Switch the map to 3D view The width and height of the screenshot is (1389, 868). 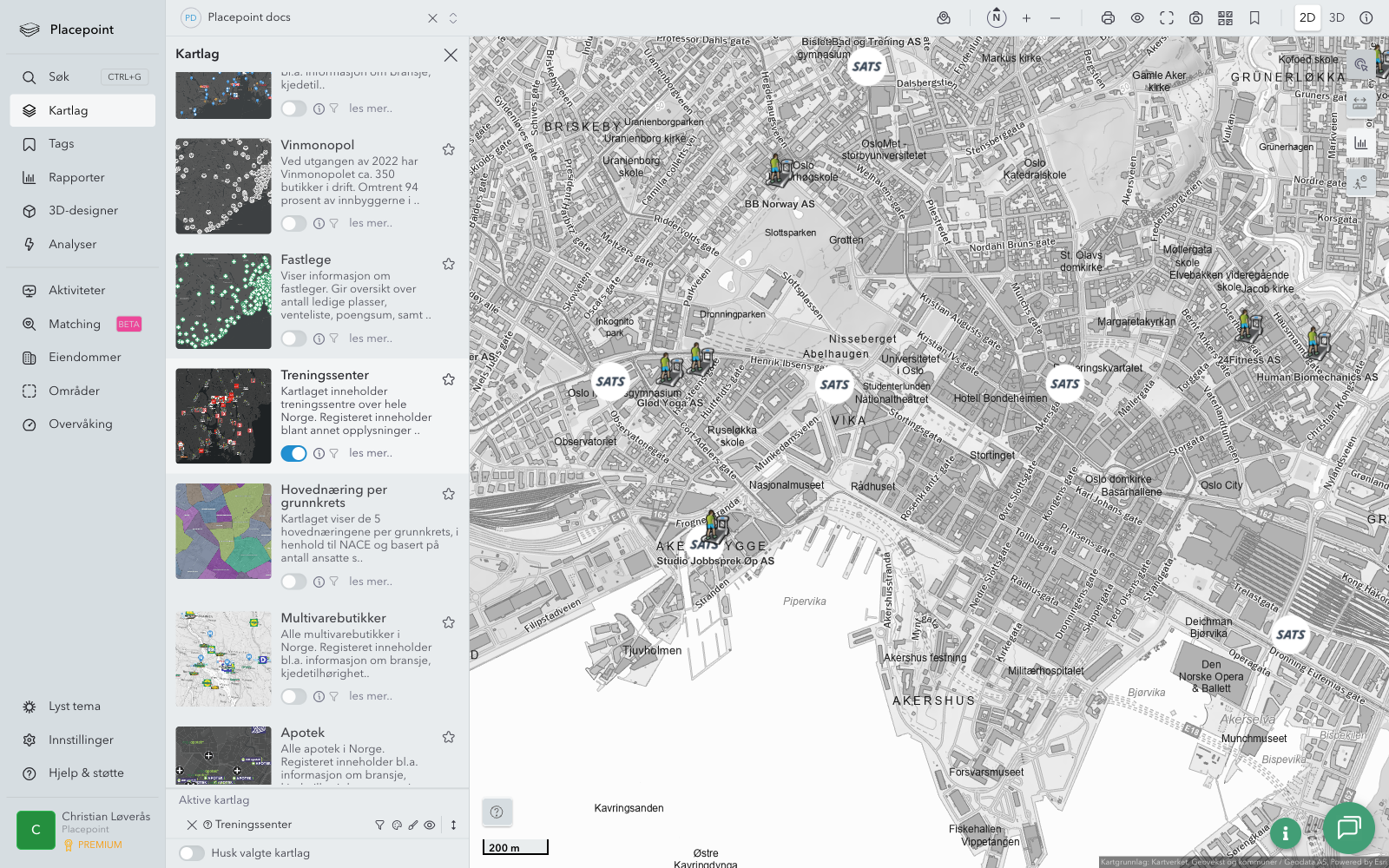pyautogui.click(x=1337, y=18)
